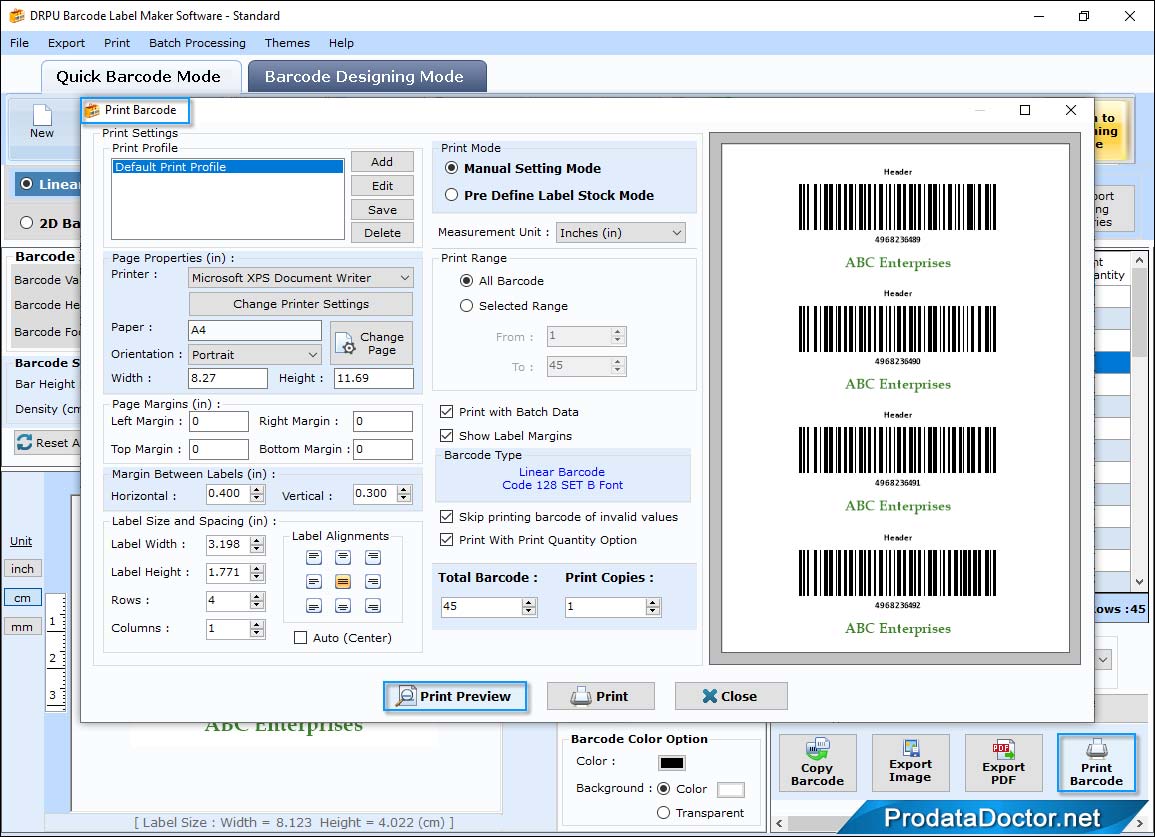1155x837 pixels.
Task: Click the Save profile button
Action: pos(382,209)
